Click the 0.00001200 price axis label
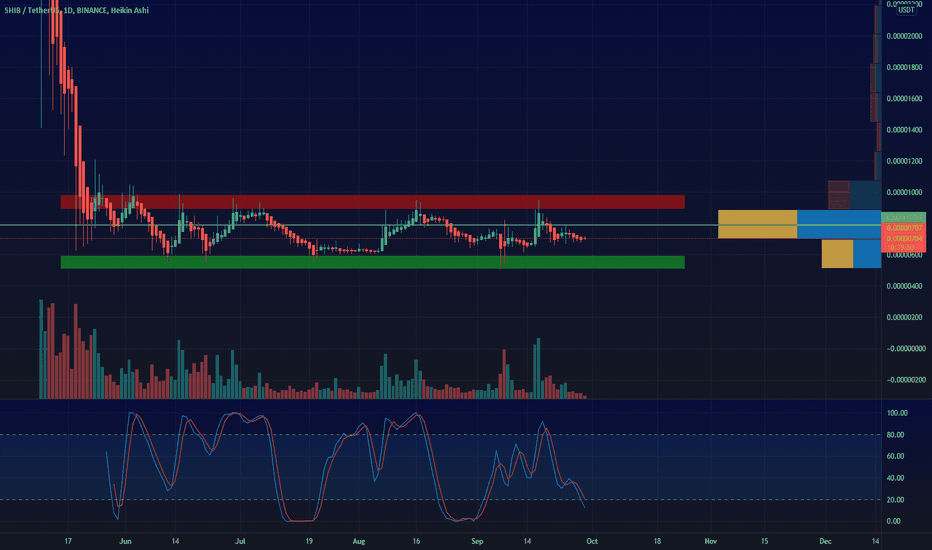 point(904,161)
